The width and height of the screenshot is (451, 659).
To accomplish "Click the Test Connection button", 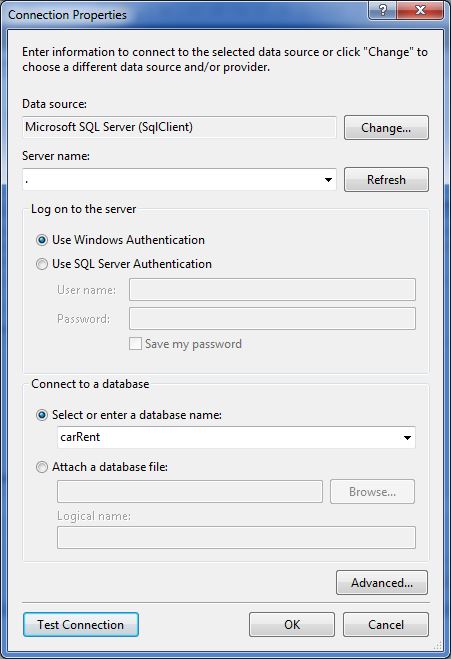I will tap(81, 625).
